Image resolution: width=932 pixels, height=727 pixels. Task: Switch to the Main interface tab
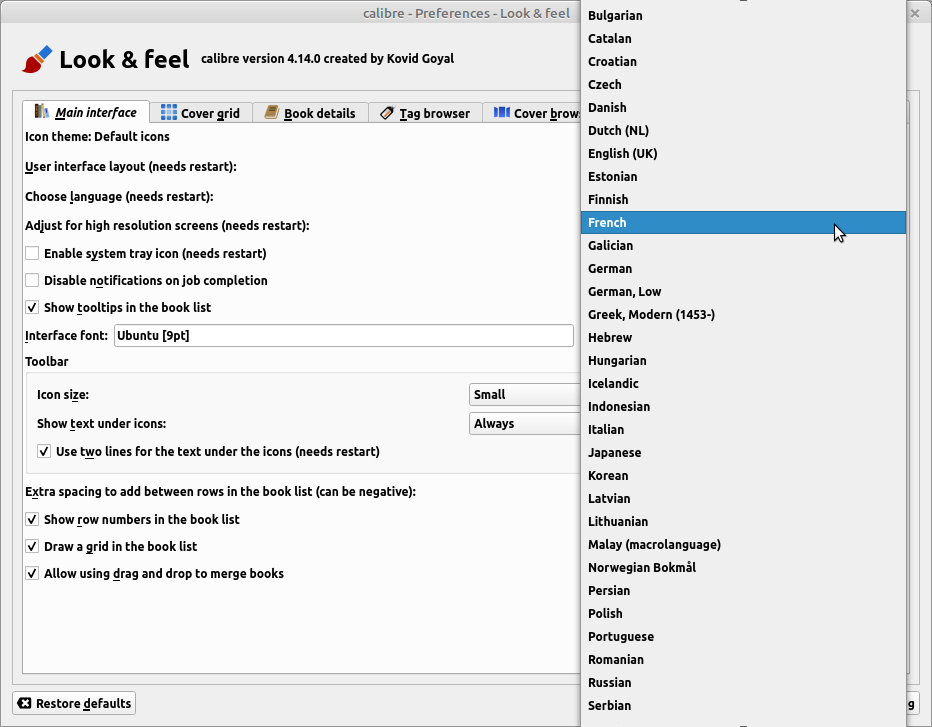click(x=86, y=112)
